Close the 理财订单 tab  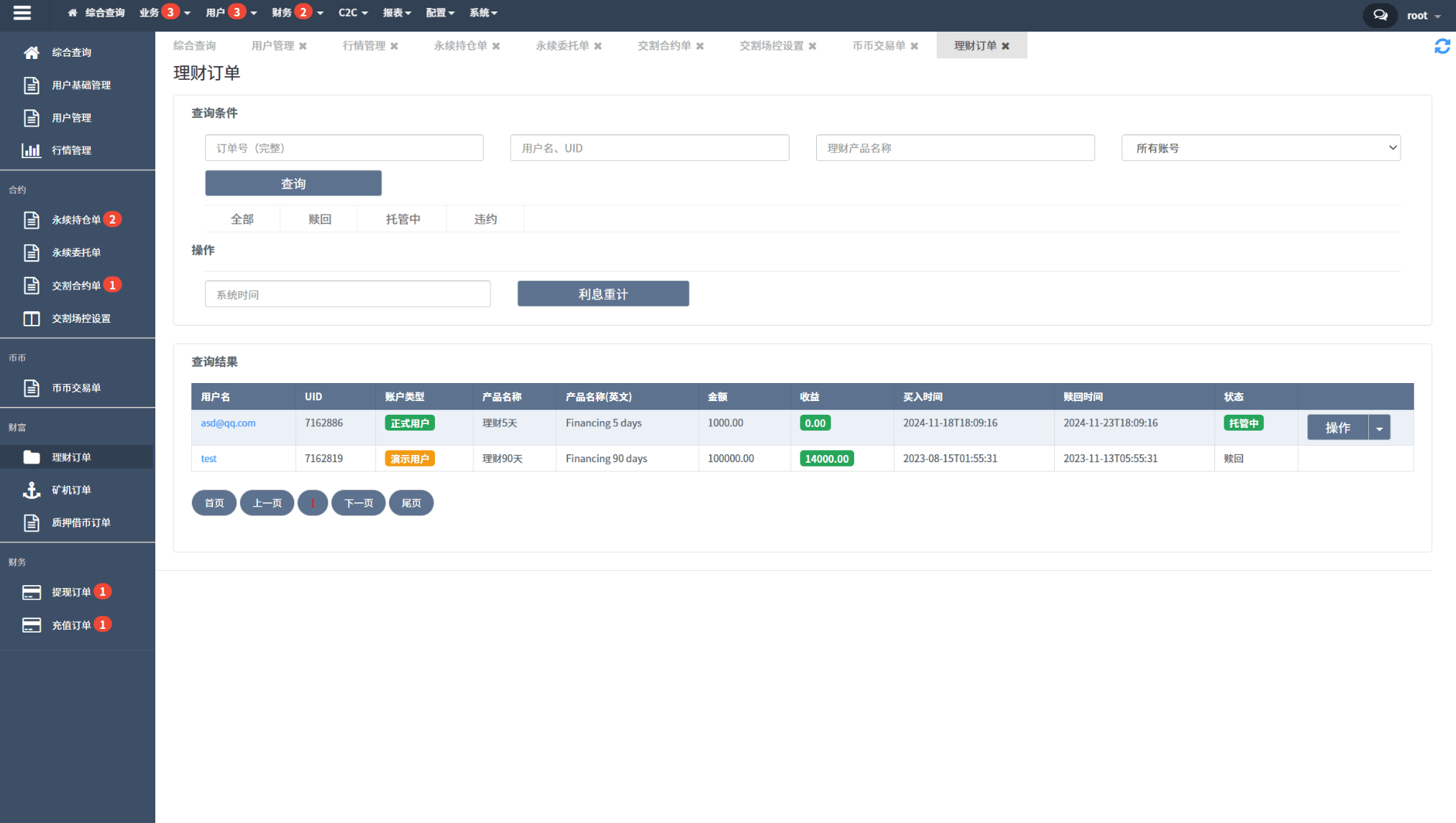[x=1006, y=46]
